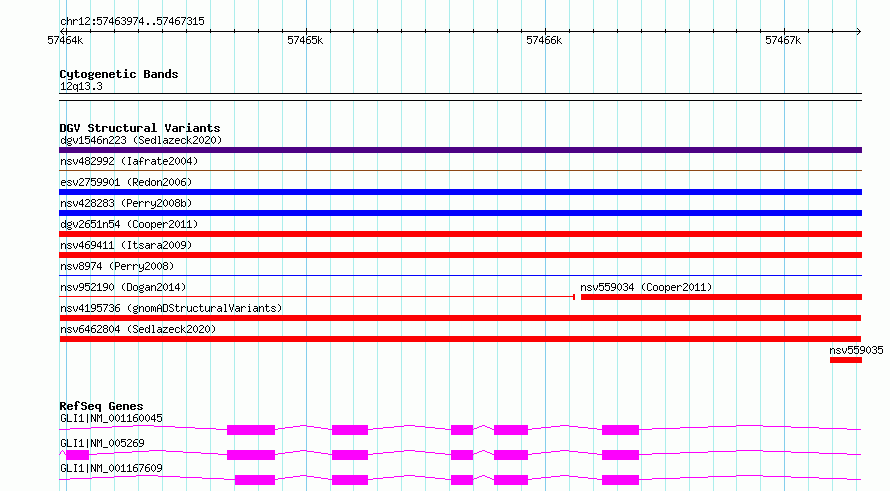Click nsv6462804 (Sedlazeck2020) red bar
This screenshot has width=890, height=491.
click(460, 339)
